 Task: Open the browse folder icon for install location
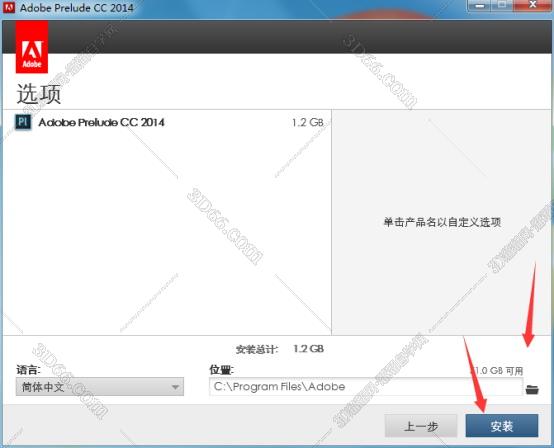(532, 389)
